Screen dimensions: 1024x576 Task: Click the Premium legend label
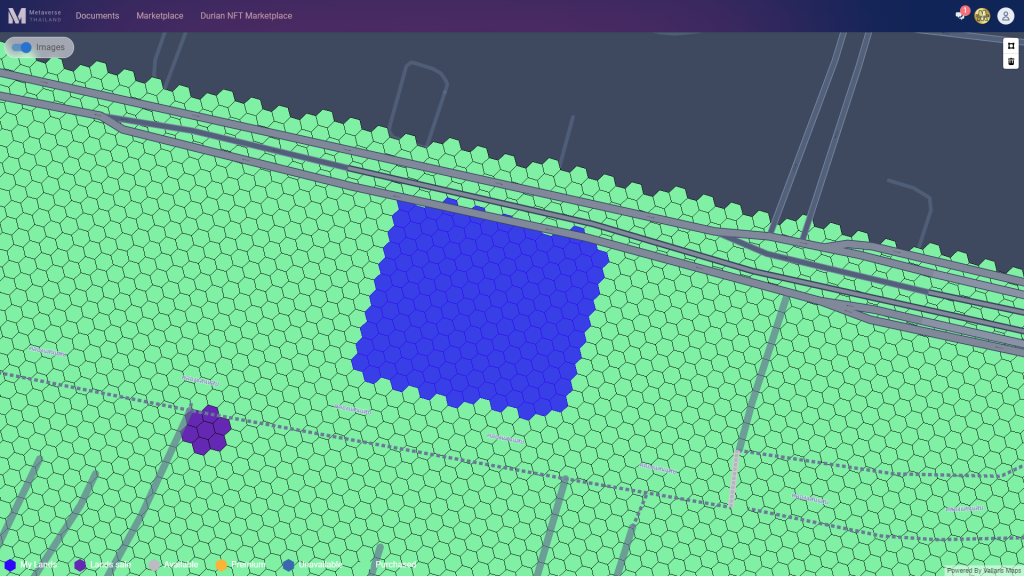(248, 565)
